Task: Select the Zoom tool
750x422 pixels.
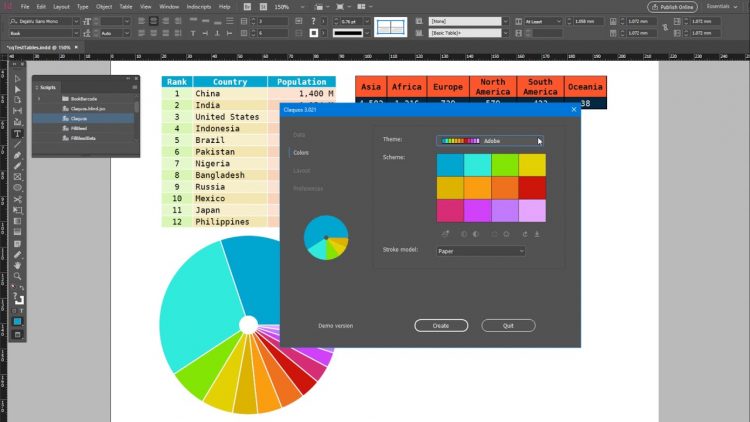Action: [18, 276]
